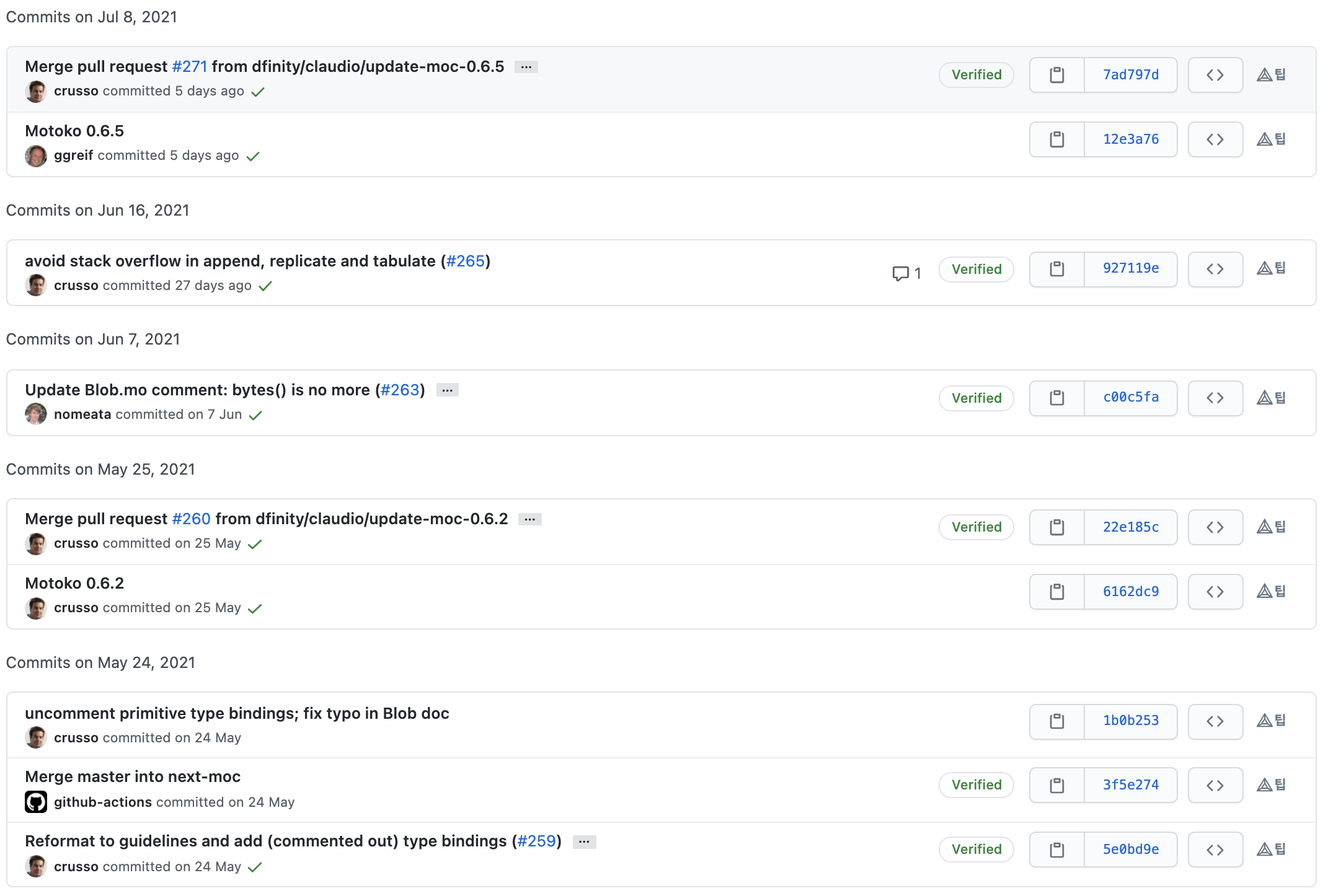Click Verified badge on Merge master into next-moc

point(976,785)
